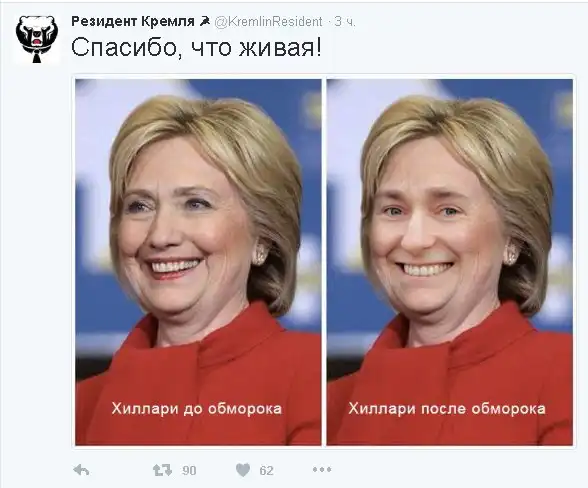Click the earring in the left photo
This screenshot has height=488, width=588.
pyautogui.click(x=260, y=253)
